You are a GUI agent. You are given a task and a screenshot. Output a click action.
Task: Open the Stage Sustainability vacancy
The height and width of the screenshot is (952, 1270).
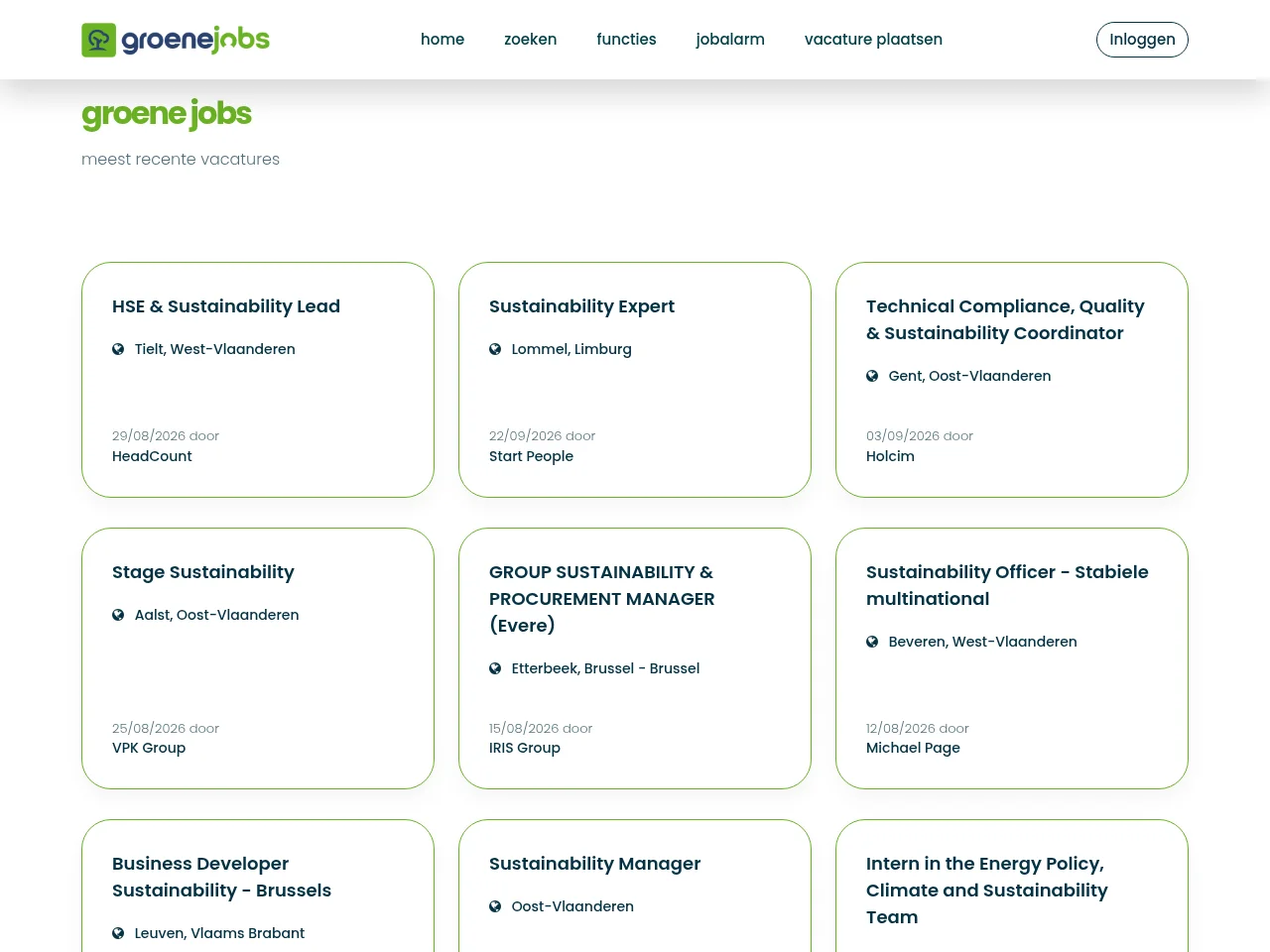tap(203, 572)
